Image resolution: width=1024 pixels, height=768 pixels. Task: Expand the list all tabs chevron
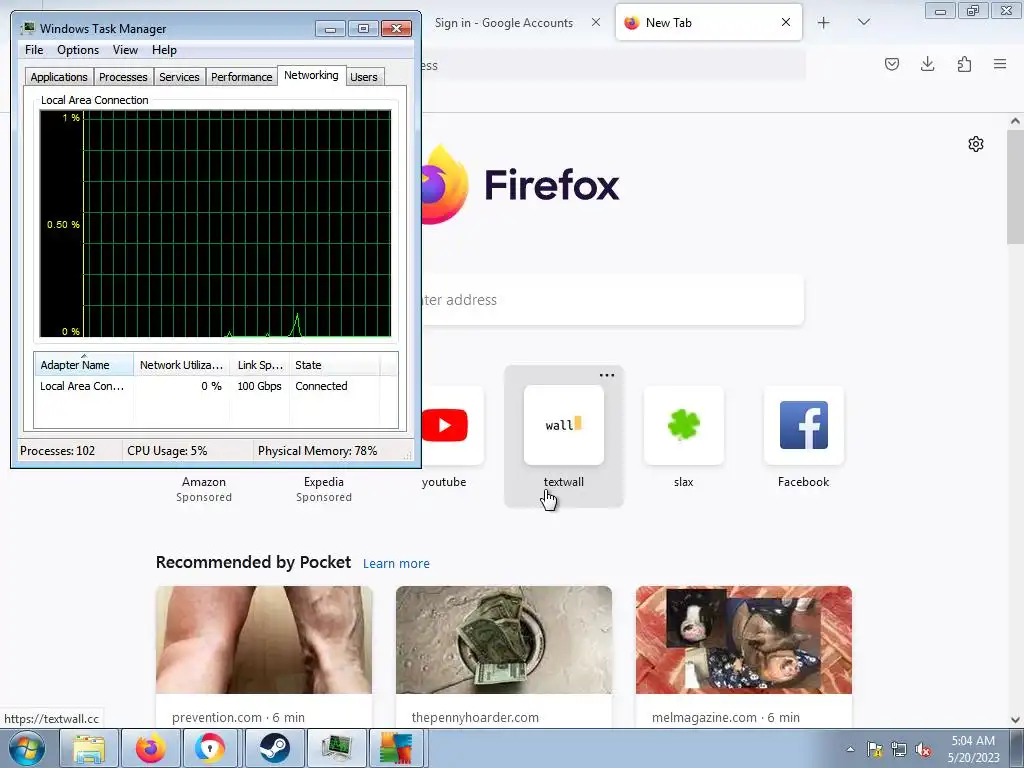pos(863,23)
